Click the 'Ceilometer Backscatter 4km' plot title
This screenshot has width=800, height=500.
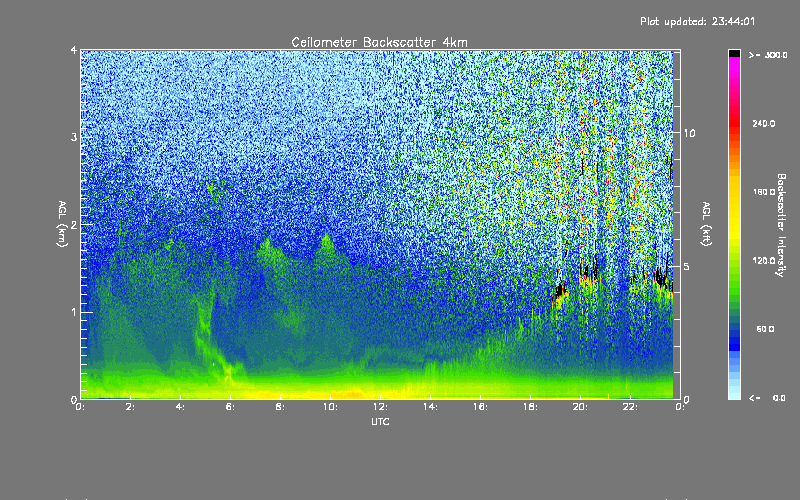pyautogui.click(x=379, y=42)
